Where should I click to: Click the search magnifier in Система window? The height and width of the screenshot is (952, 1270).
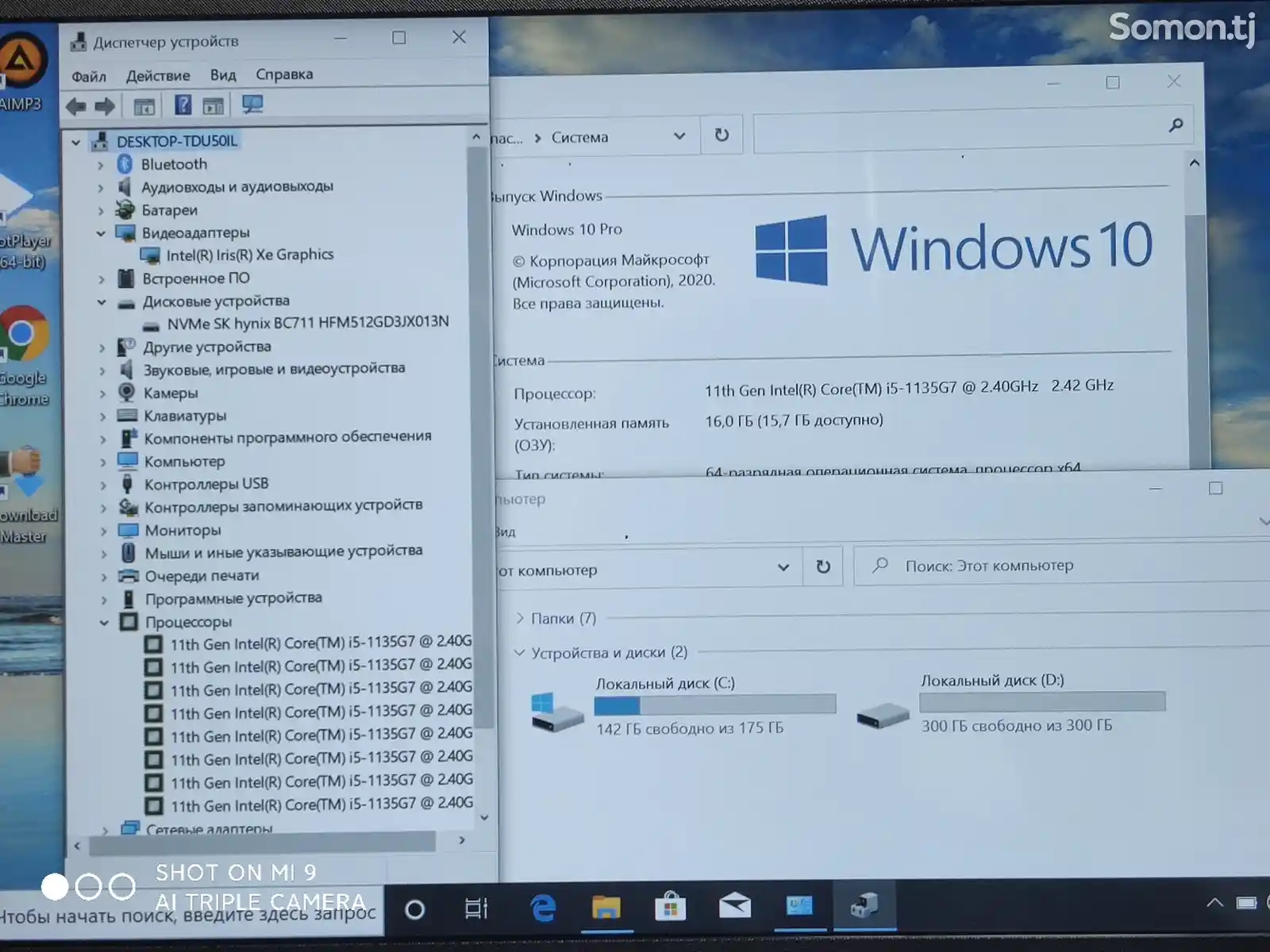tap(1176, 125)
